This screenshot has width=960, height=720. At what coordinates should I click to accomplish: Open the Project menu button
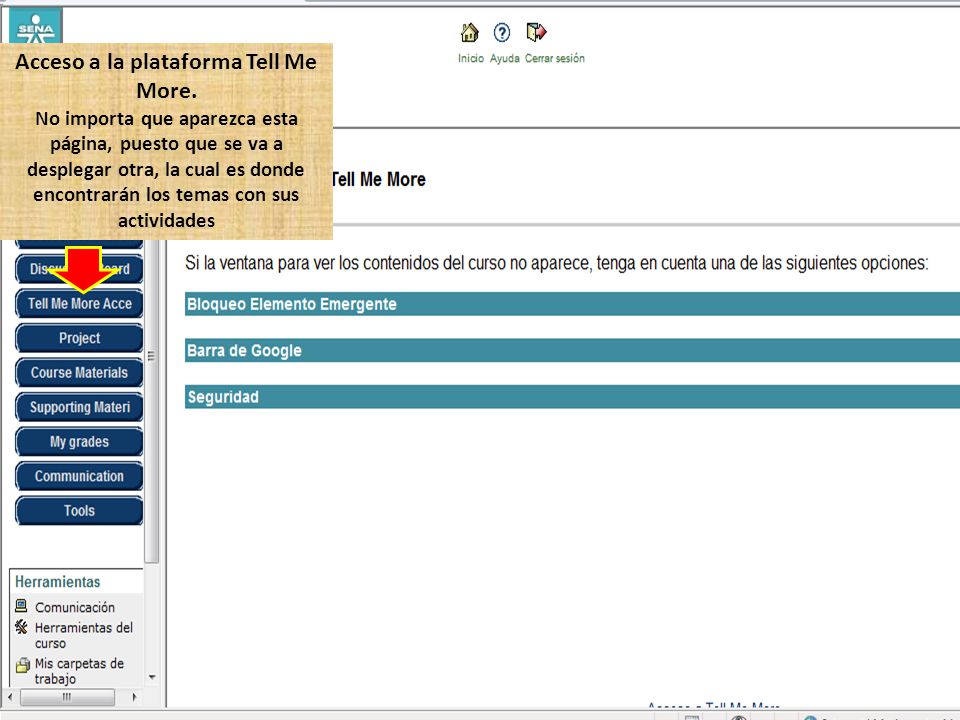click(79, 338)
